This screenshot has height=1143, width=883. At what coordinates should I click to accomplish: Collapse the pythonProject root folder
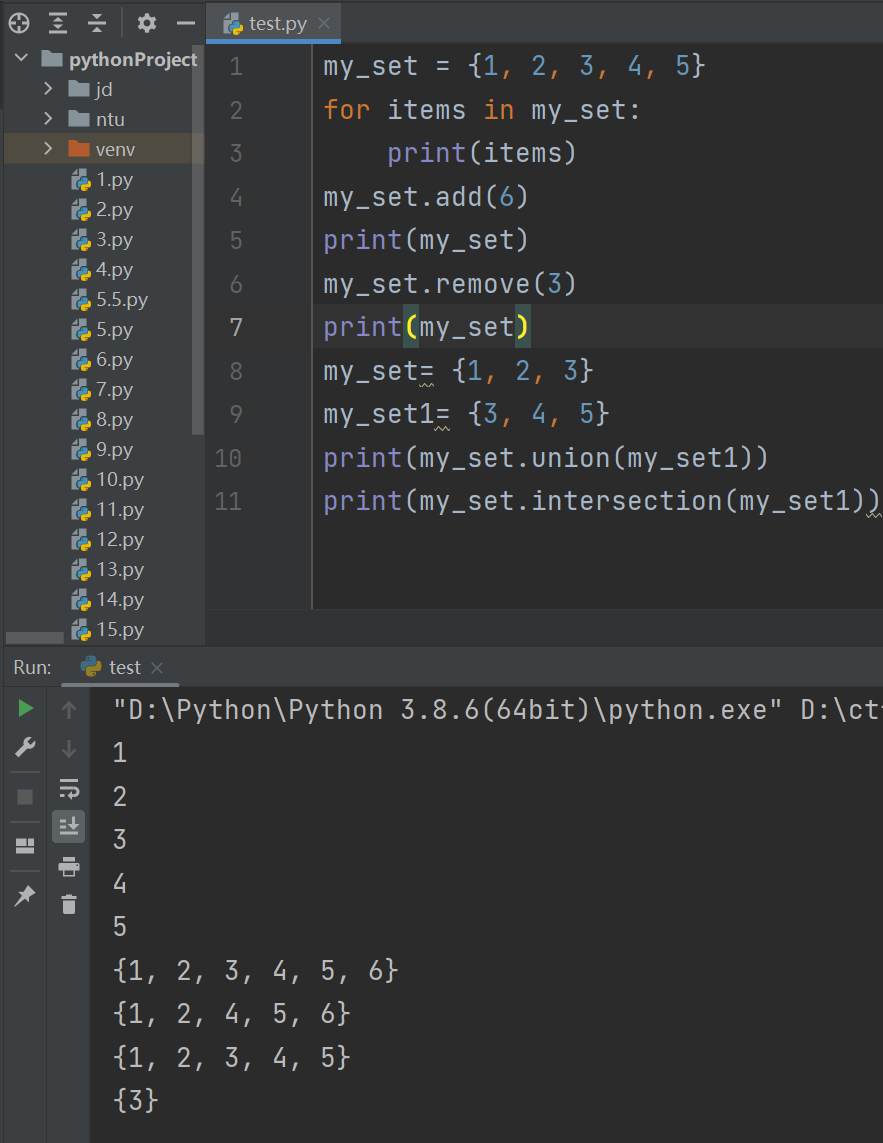point(22,59)
